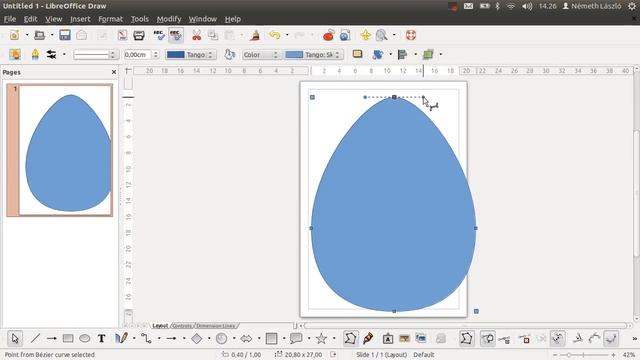Click the zoom in plus button
The image size is (640, 360).
pos(613,355)
